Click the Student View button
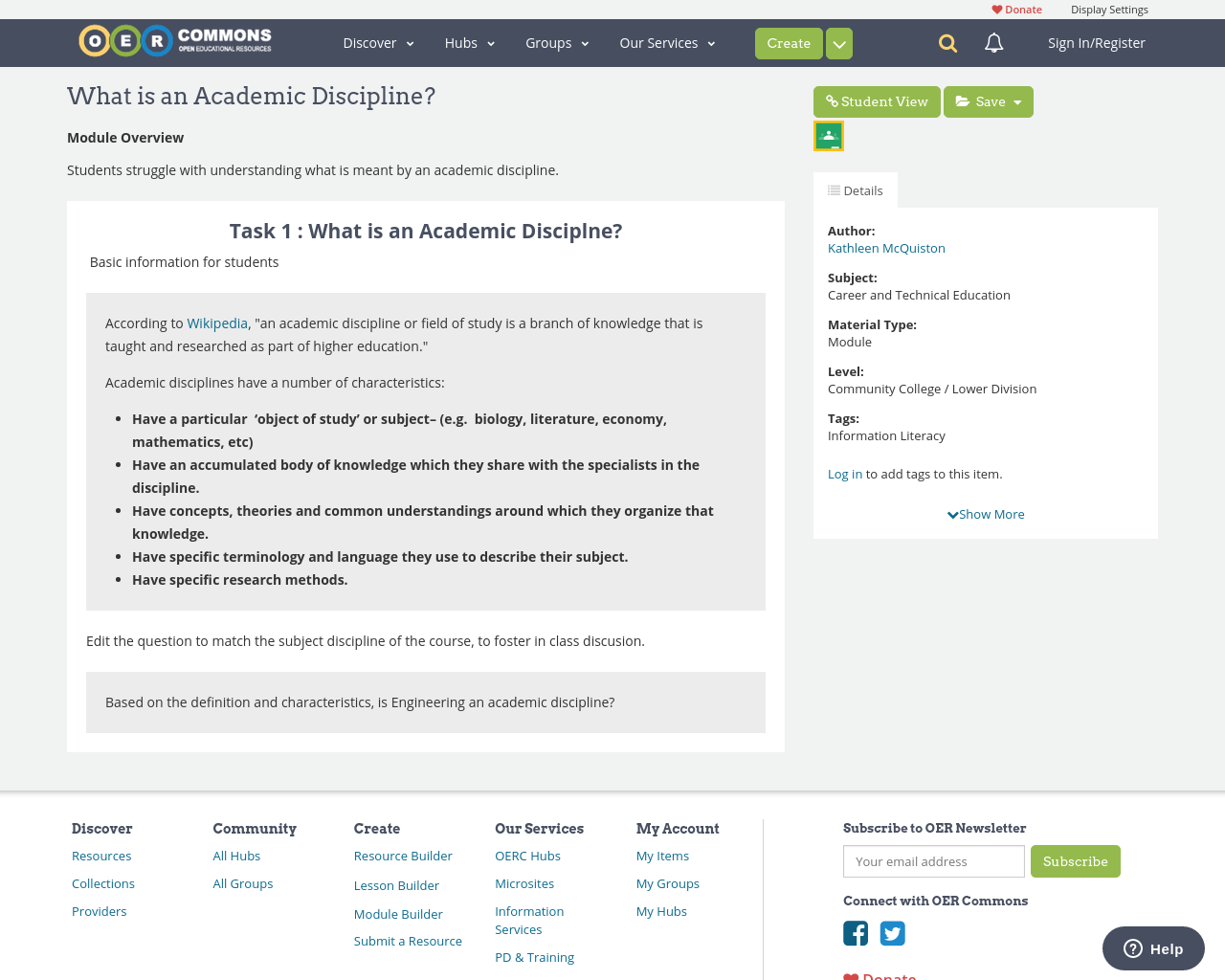 (x=877, y=100)
